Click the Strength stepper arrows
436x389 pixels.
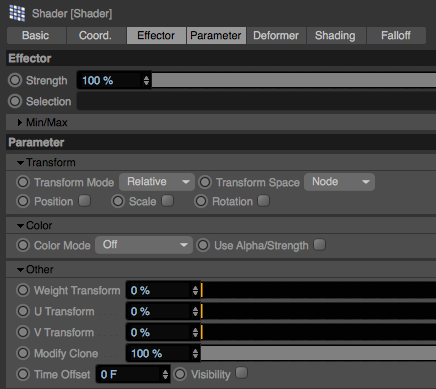[x=146, y=80]
